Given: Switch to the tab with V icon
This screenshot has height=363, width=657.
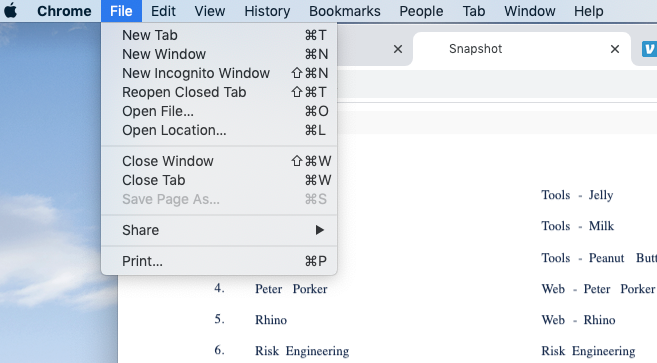Looking at the screenshot, I should coord(649,49).
